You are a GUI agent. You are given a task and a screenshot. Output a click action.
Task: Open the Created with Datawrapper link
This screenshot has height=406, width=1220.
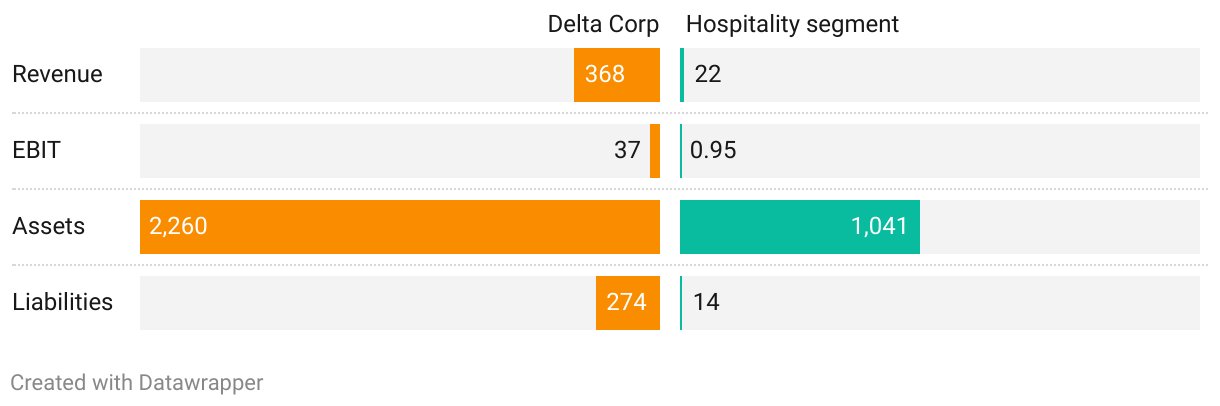point(137,382)
